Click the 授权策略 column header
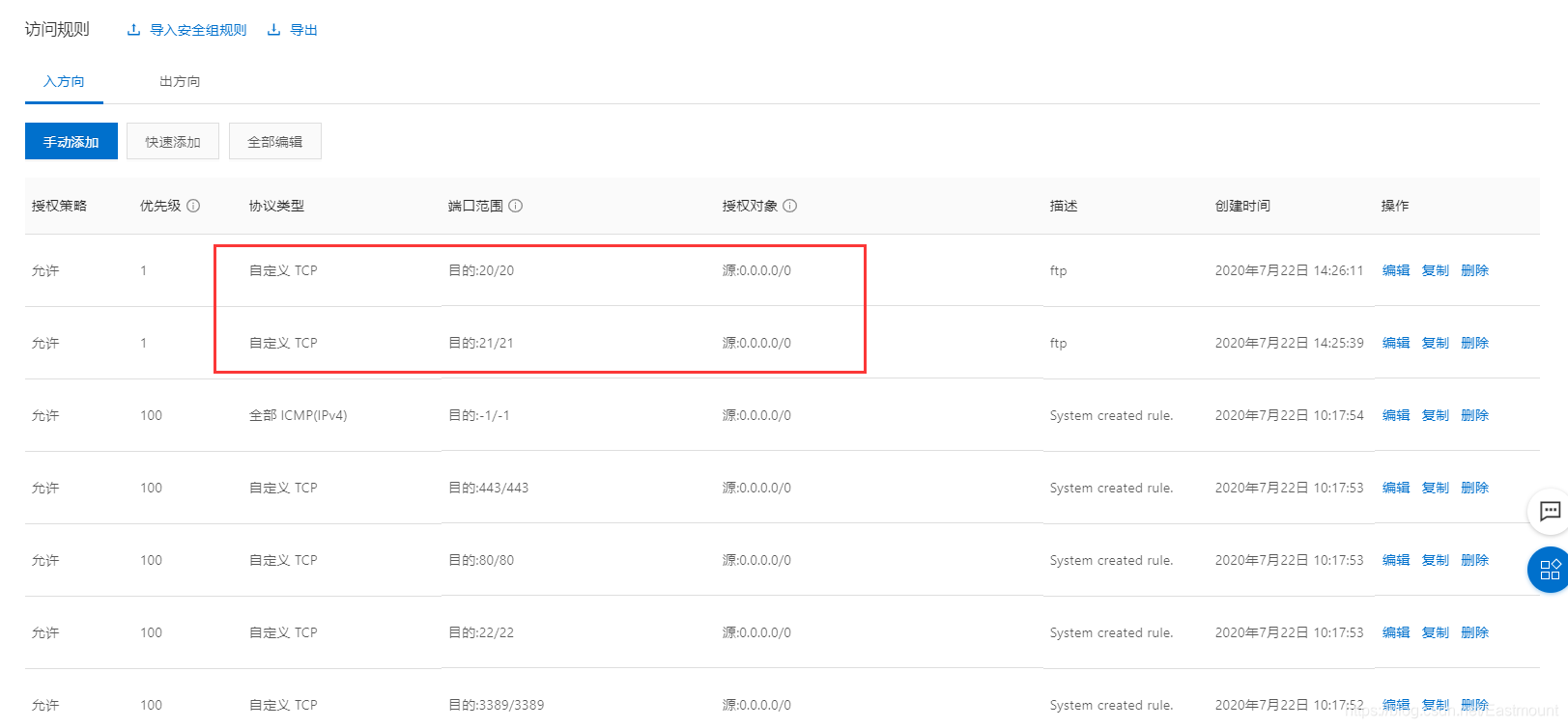The width and height of the screenshot is (1568, 728). (x=59, y=206)
